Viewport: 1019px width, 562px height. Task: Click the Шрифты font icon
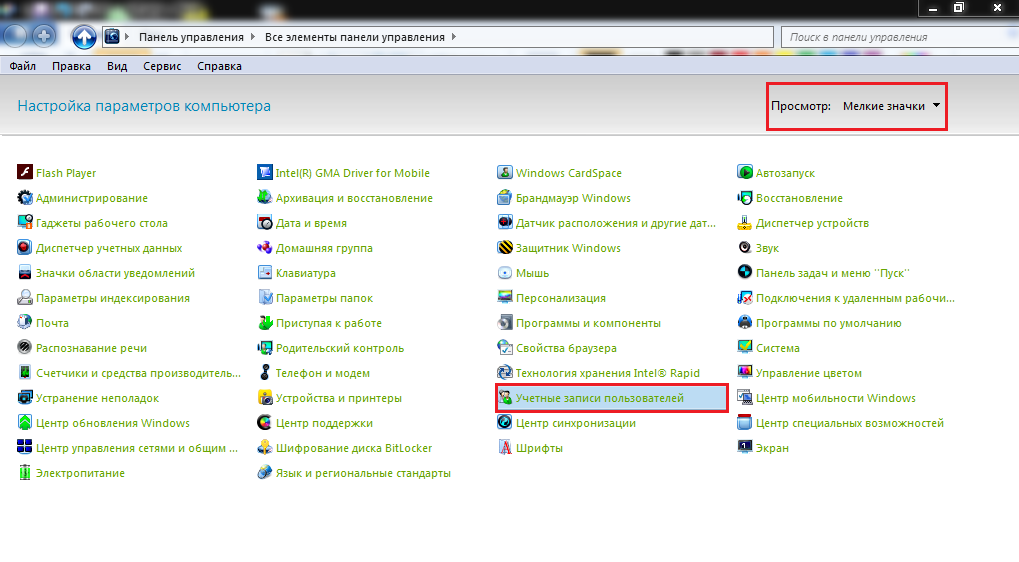pyautogui.click(x=505, y=448)
